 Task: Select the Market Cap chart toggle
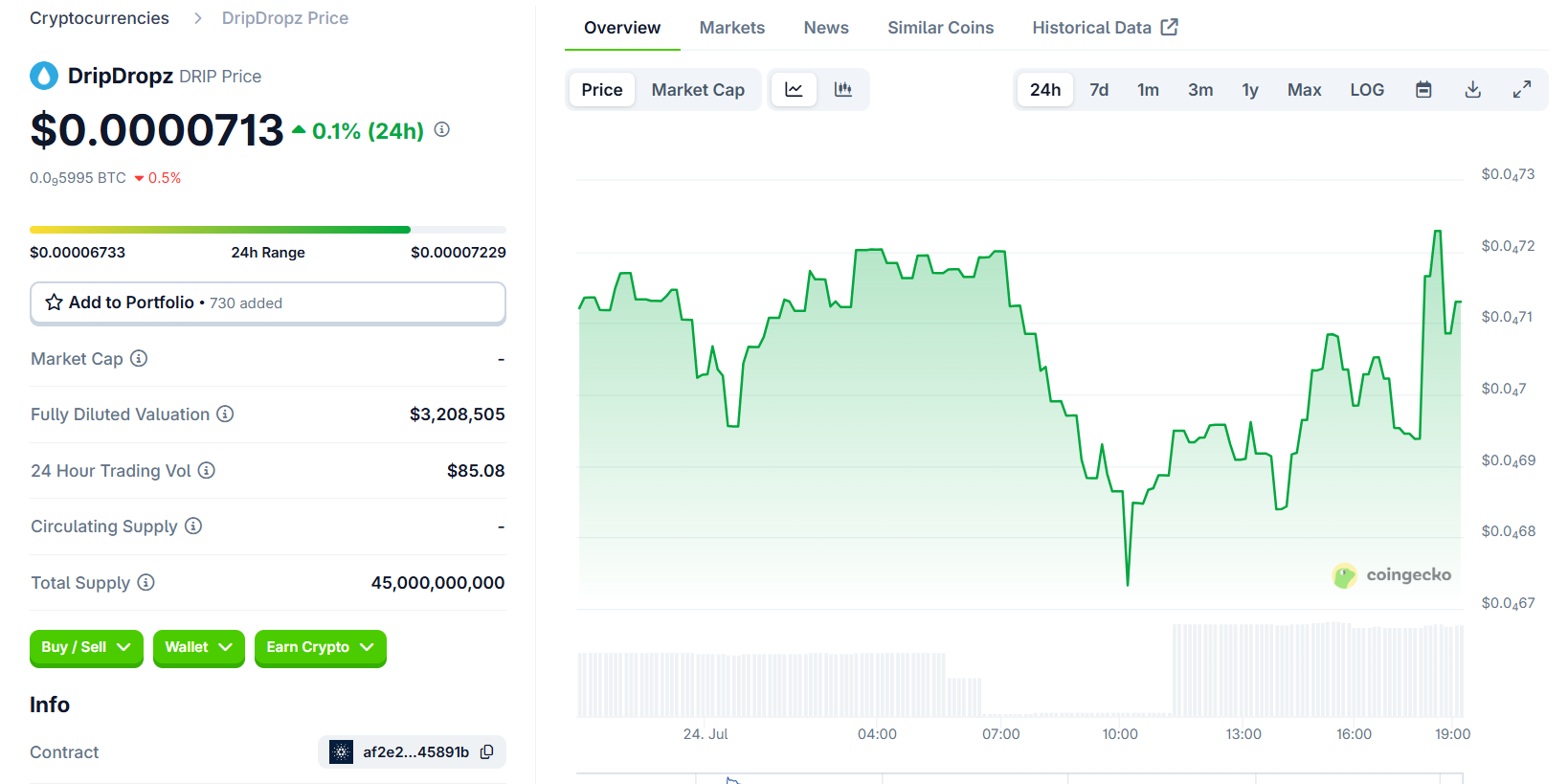[x=698, y=89]
